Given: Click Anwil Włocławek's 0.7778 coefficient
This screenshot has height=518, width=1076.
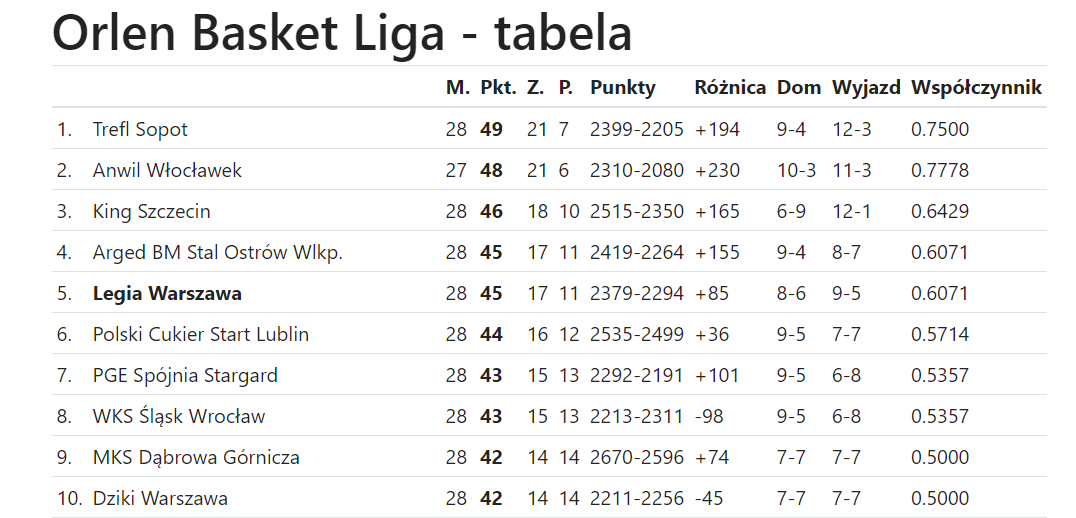Looking at the screenshot, I should coord(939,169).
